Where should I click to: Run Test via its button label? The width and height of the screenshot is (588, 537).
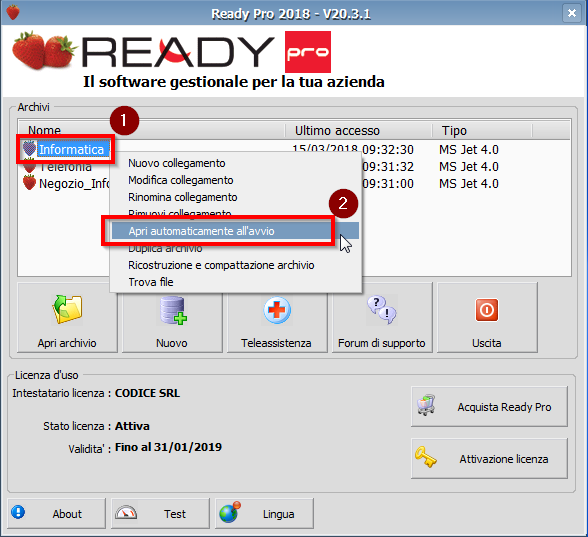click(x=175, y=514)
